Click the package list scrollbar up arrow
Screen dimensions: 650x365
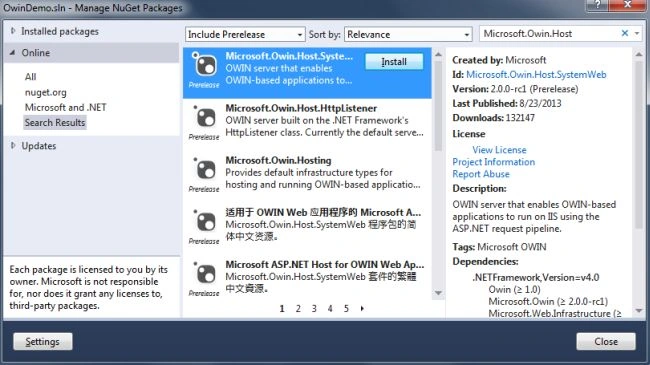[438, 54]
